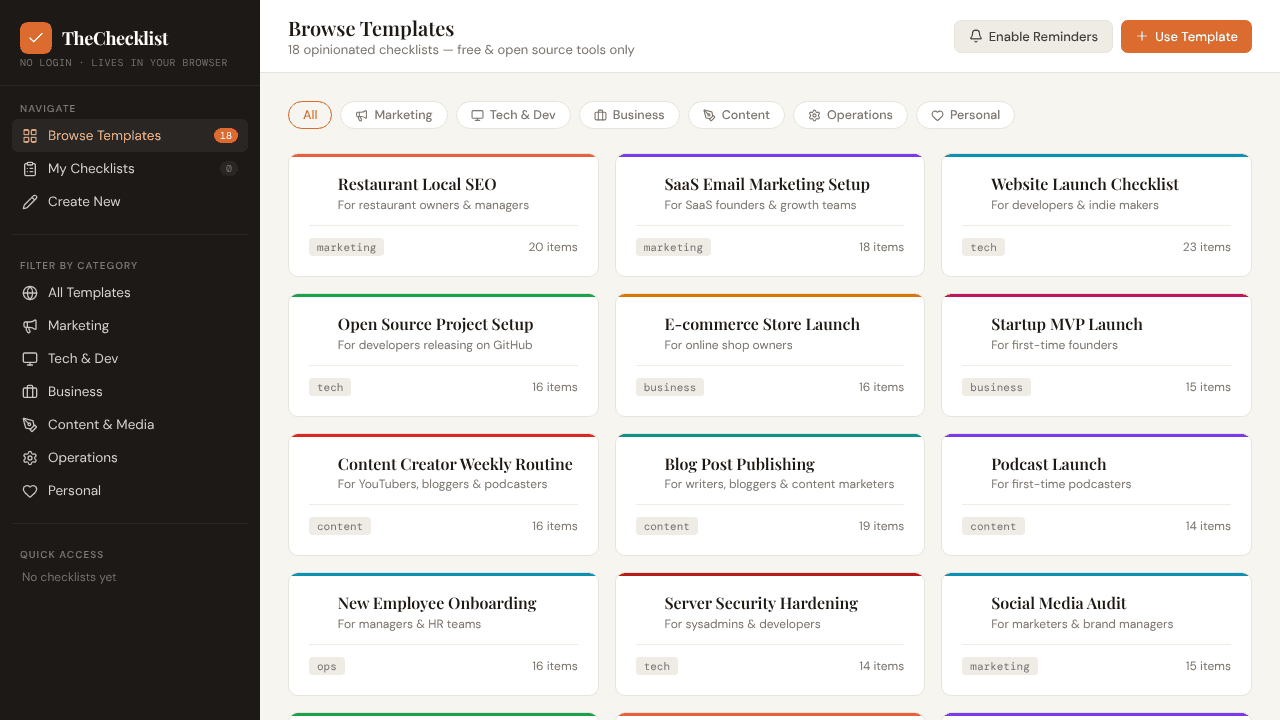1280x720 pixels.
Task: Click sidebar Personal heart icon
Action: (x=30, y=491)
